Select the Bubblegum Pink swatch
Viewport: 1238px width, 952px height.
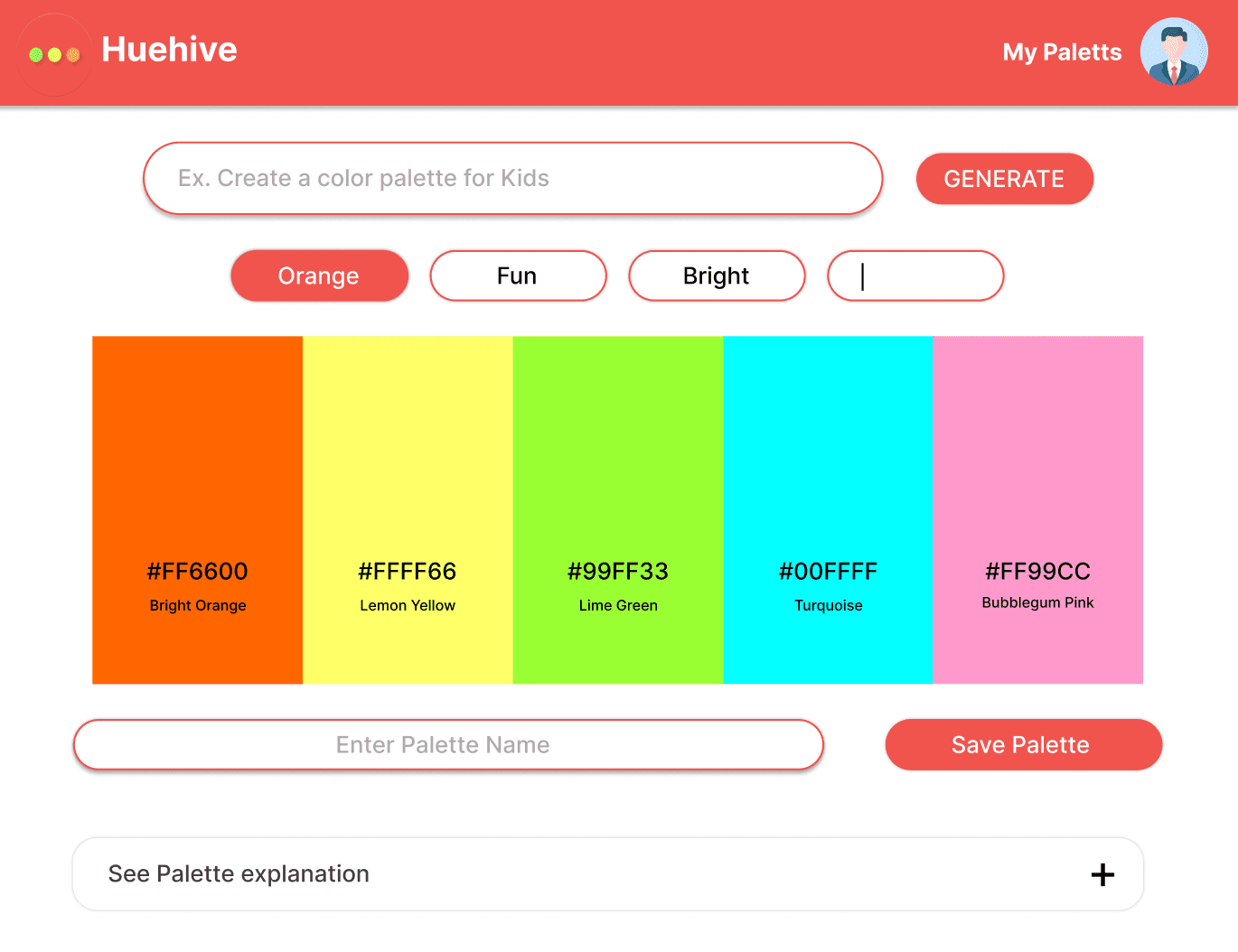click(1037, 452)
